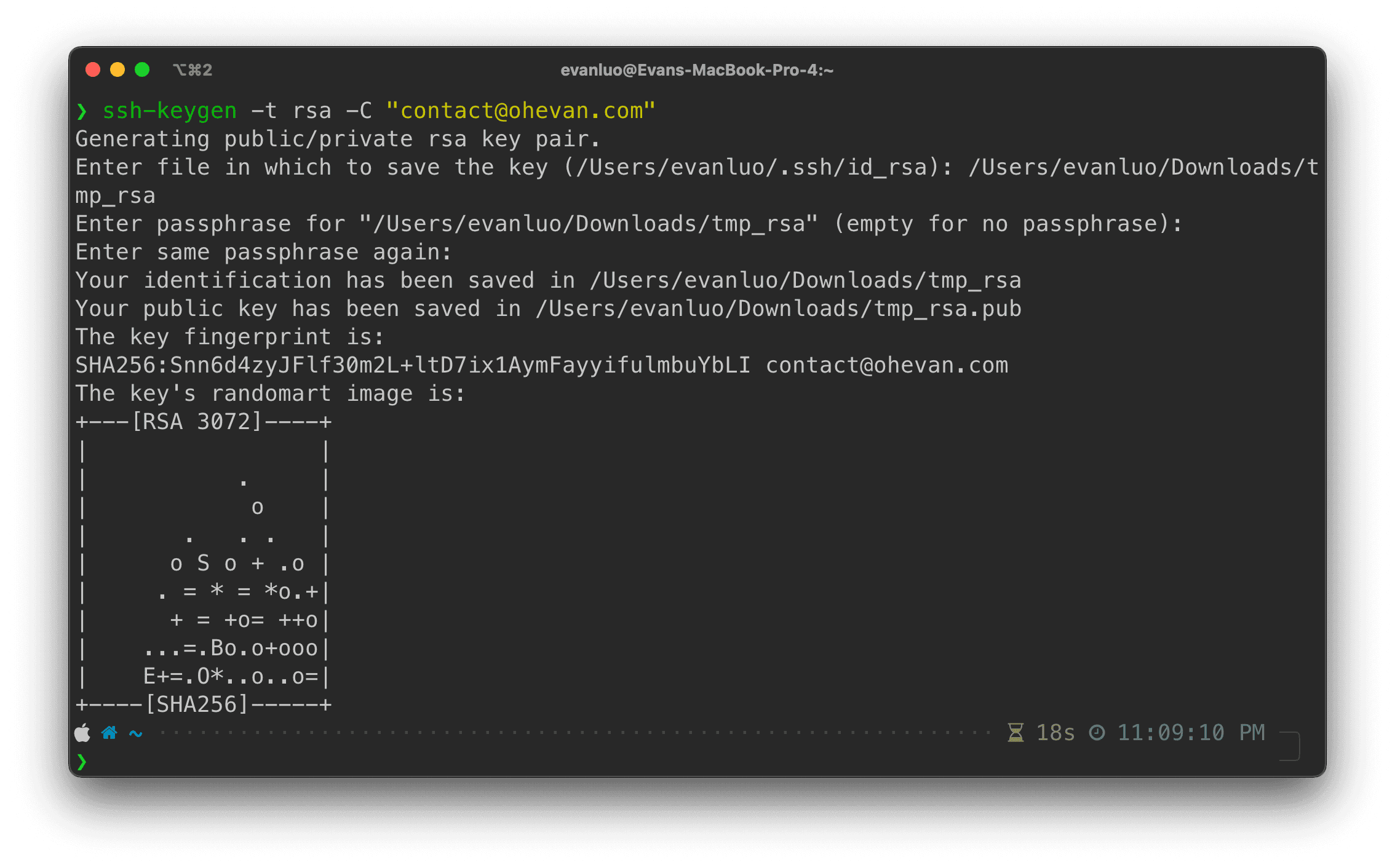Select the ssh-keygen command text
Viewport: 1395px width, 868px height.
169,111
